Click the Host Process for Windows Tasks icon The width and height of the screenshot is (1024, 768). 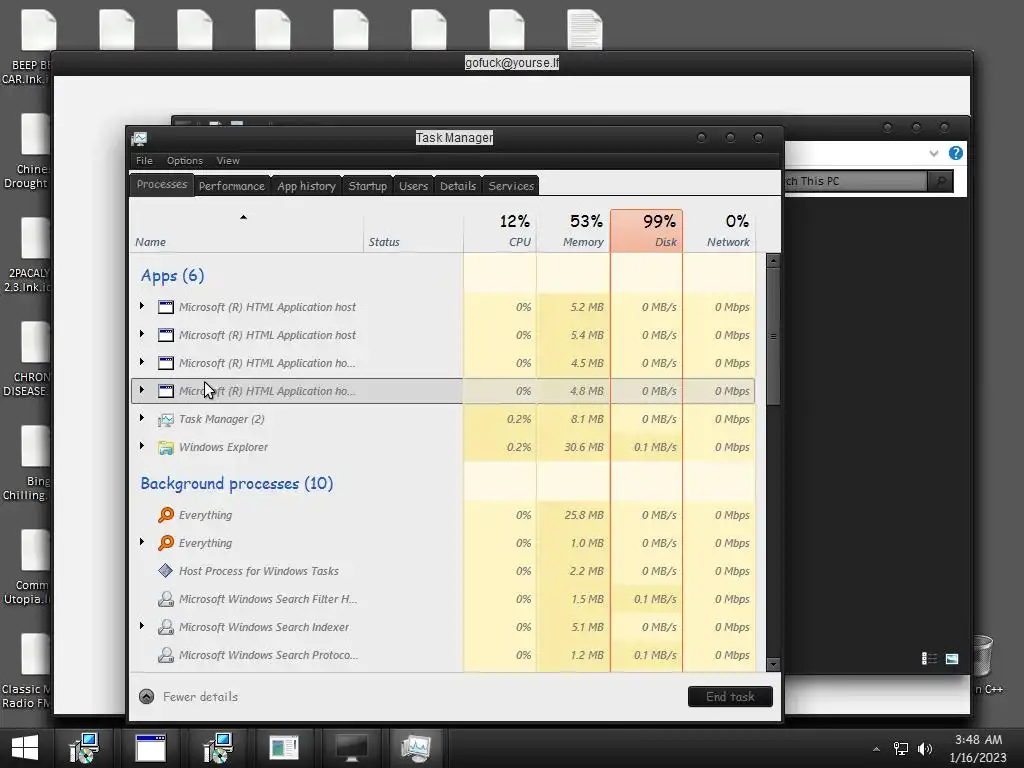[x=166, y=571]
